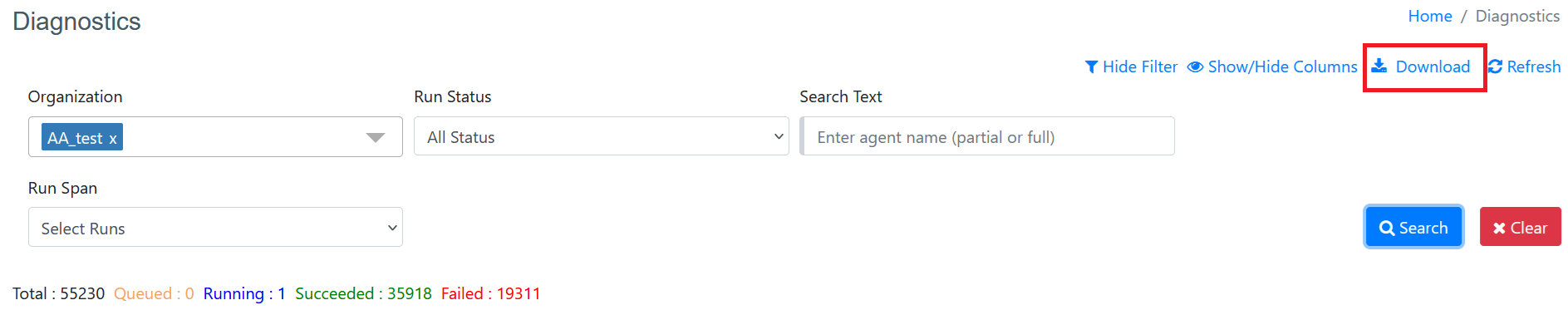Click the Diagnostics breadcrumb item
This screenshot has height=310, width=1568.
[1517, 17]
